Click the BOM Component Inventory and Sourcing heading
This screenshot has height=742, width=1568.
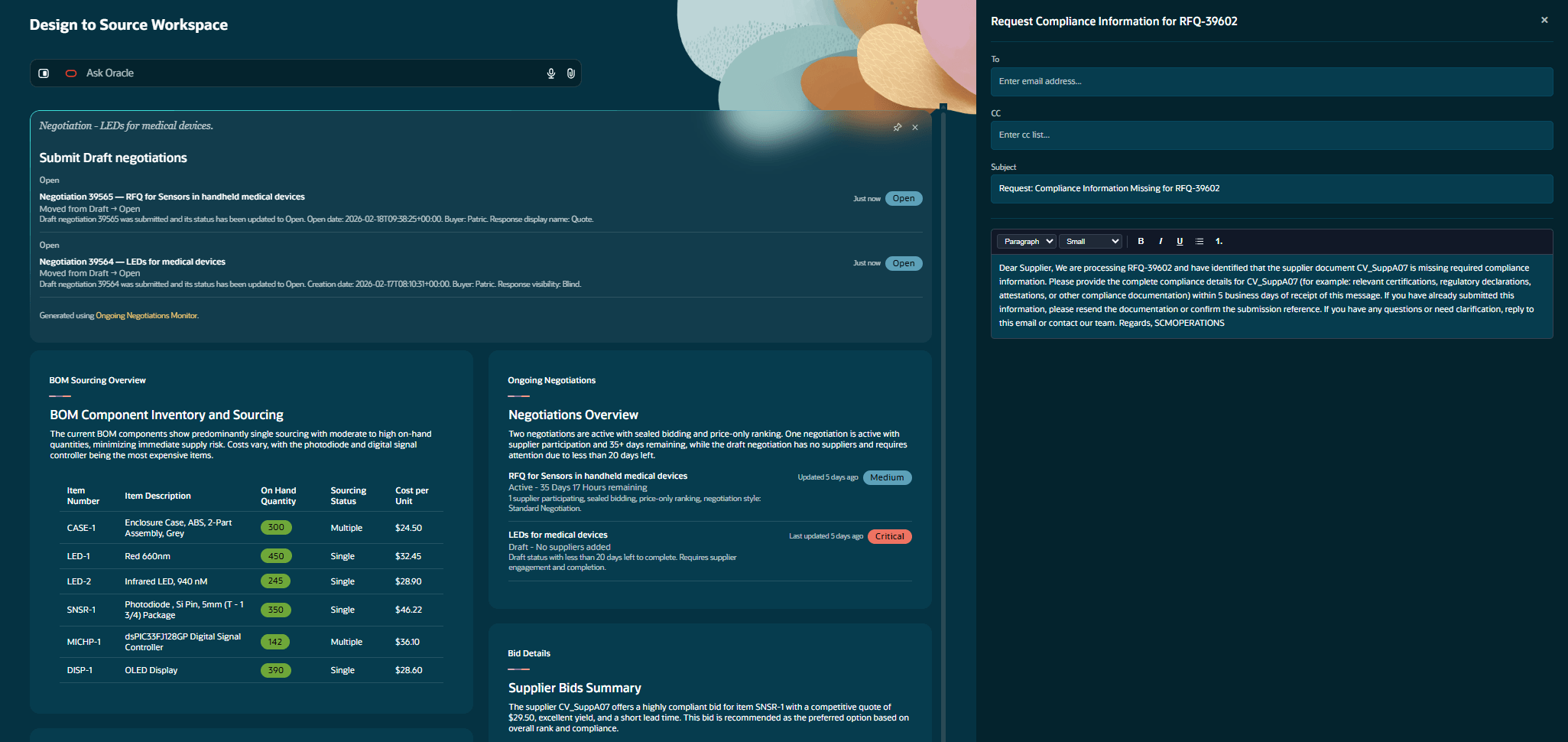coord(167,415)
